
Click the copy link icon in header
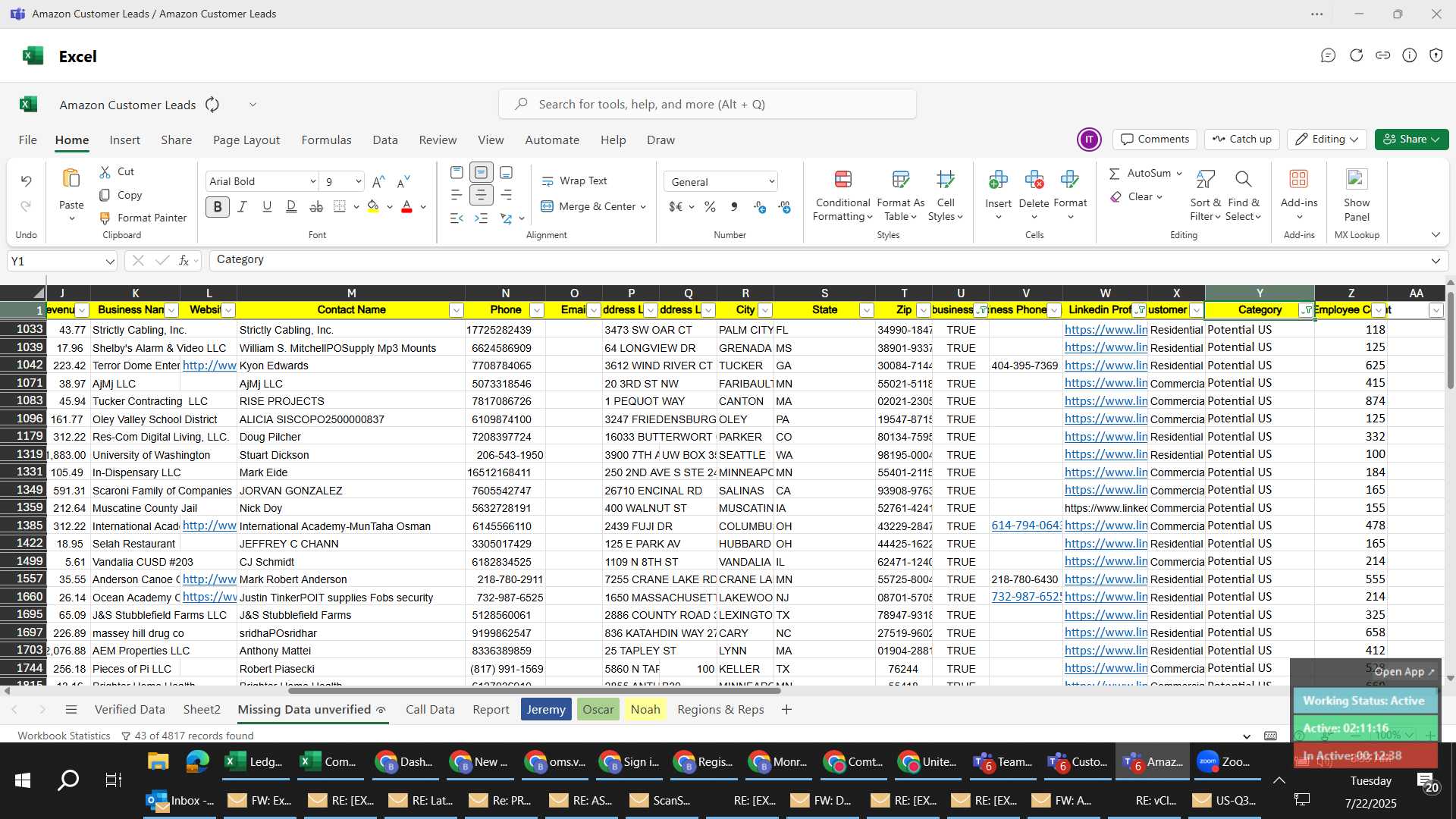[1382, 55]
